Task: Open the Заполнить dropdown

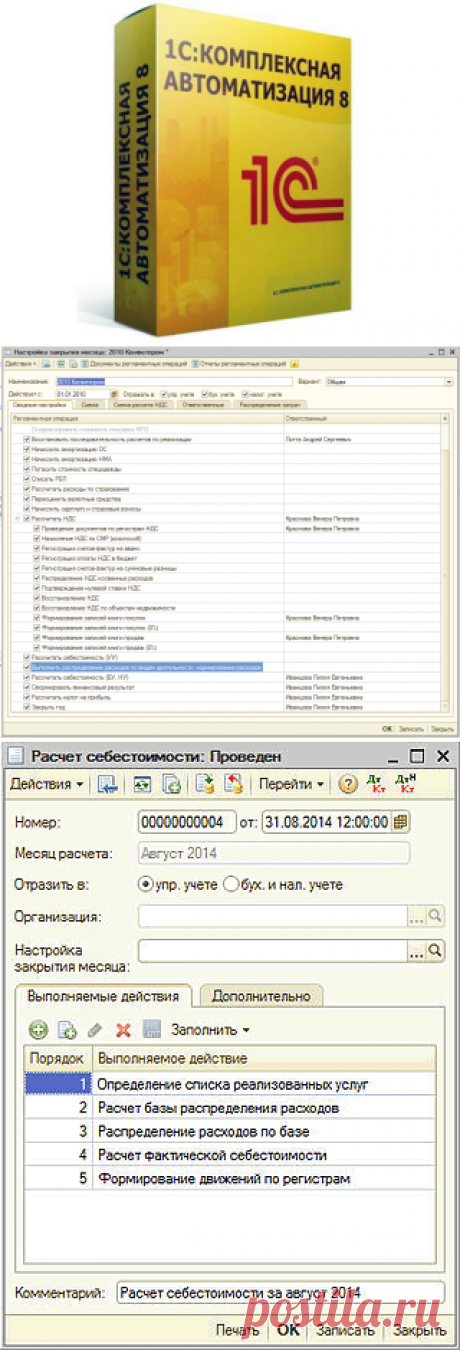Action: tap(210, 1028)
